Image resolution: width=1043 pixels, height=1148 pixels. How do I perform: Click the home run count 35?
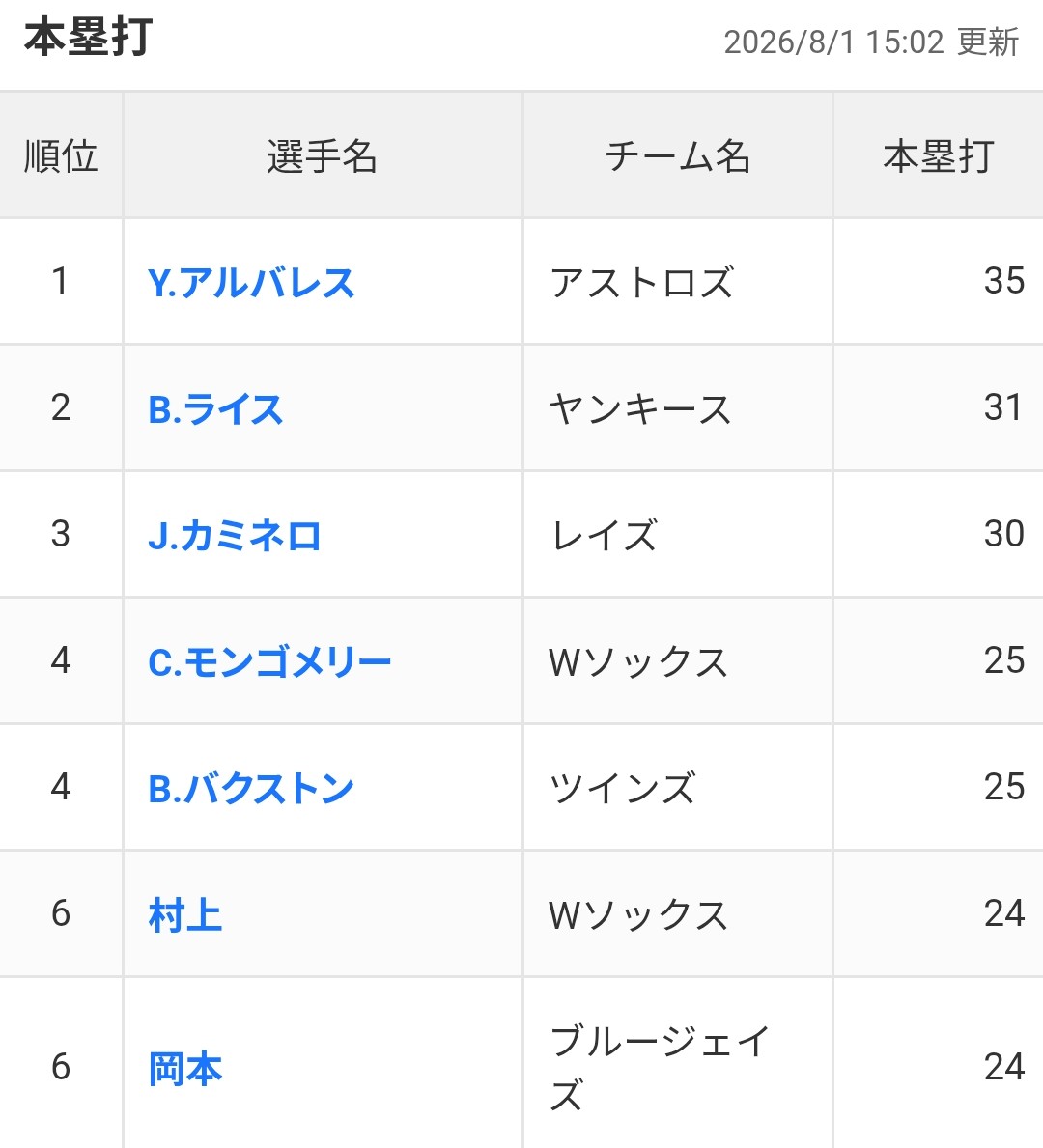(x=1004, y=280)
